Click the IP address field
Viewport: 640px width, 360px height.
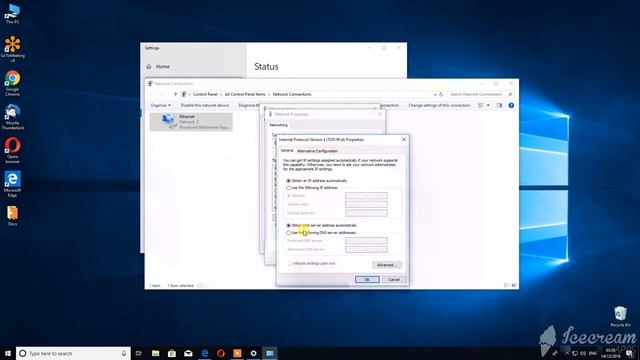[x=366, y=196]
